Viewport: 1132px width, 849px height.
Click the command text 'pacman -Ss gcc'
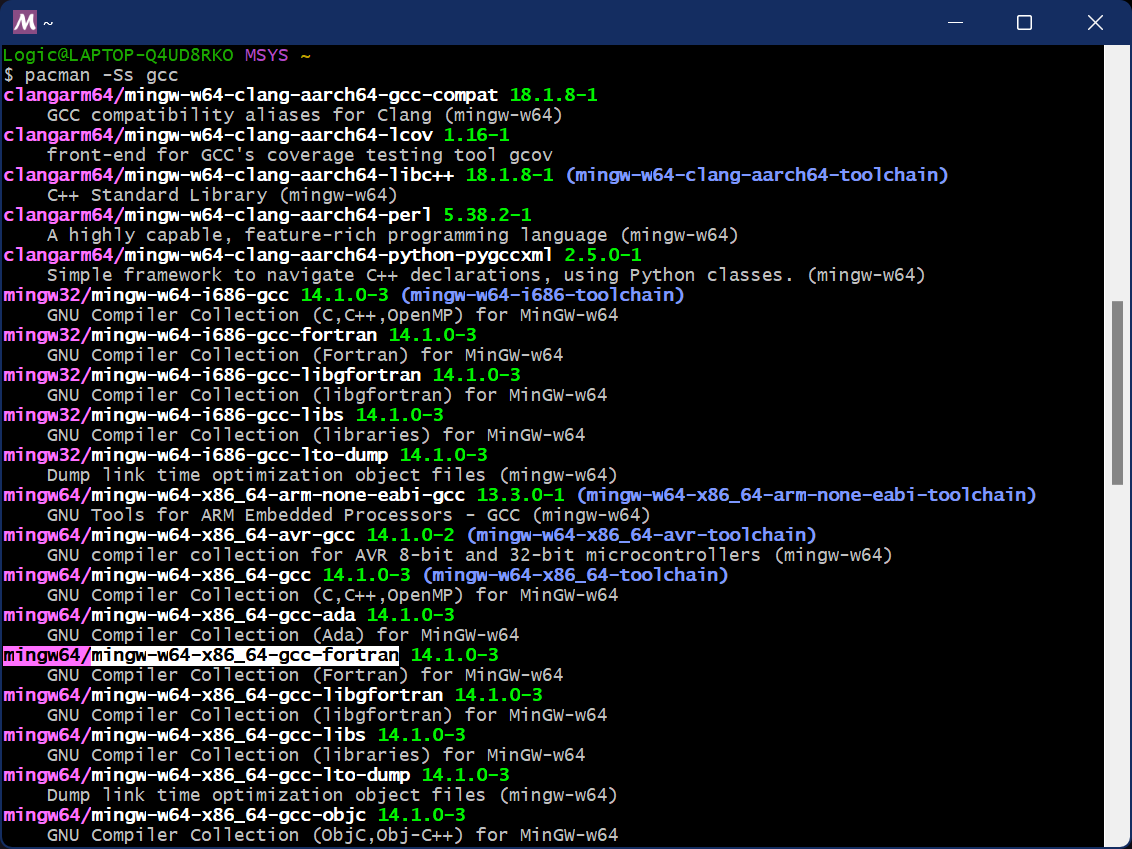pos(101,75)
